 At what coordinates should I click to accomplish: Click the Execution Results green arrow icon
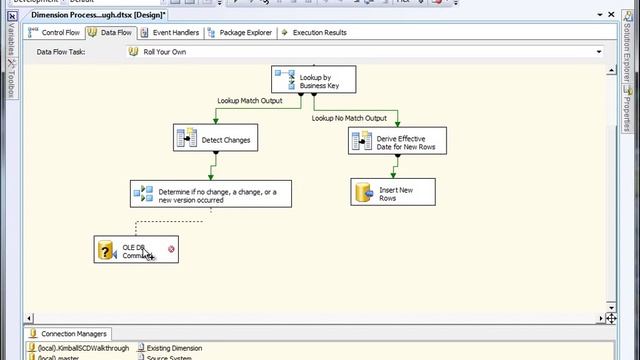pyautogui.click(x=284, y=32)
